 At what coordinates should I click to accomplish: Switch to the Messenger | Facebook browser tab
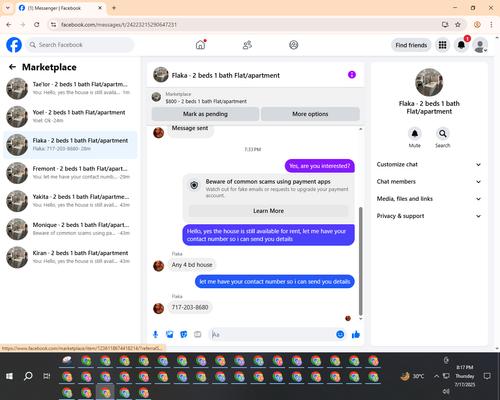pyautogui.click(x=61, y=8)
